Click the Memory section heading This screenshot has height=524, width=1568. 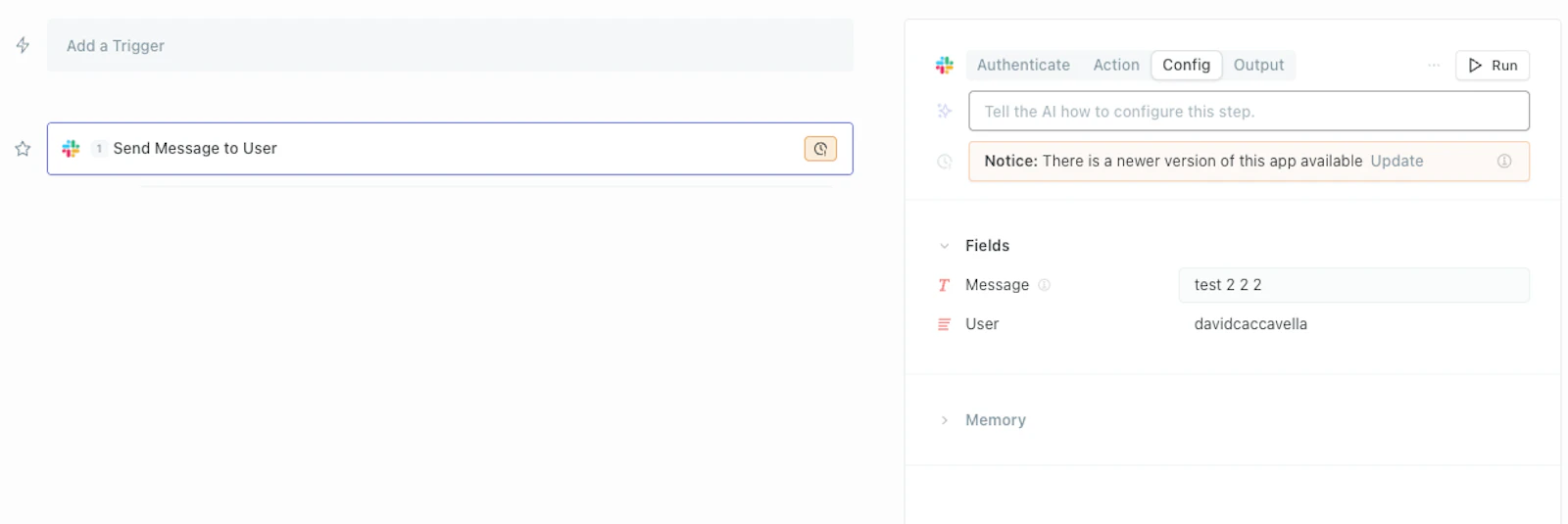[996, 420]
